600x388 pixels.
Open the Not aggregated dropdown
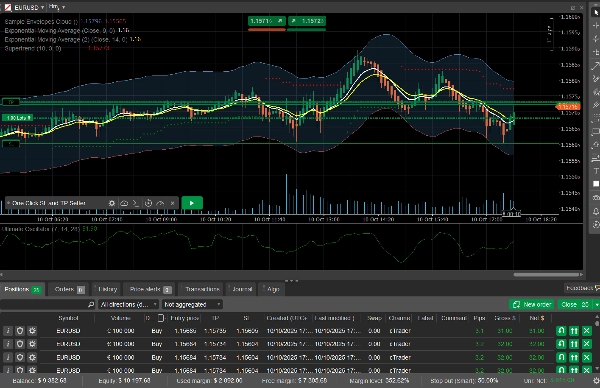192,305
